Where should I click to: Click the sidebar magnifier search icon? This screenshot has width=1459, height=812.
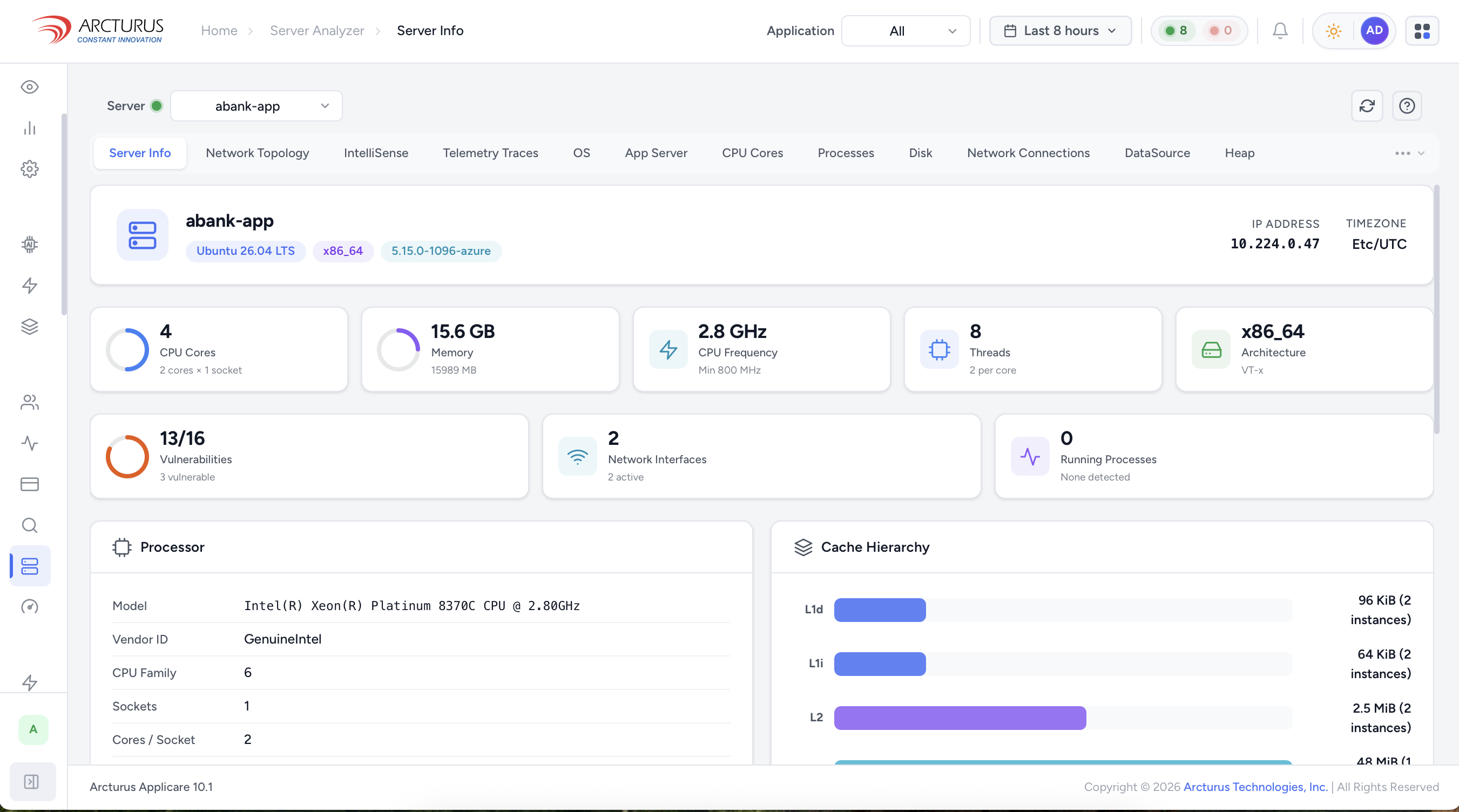tap(30, 525)
